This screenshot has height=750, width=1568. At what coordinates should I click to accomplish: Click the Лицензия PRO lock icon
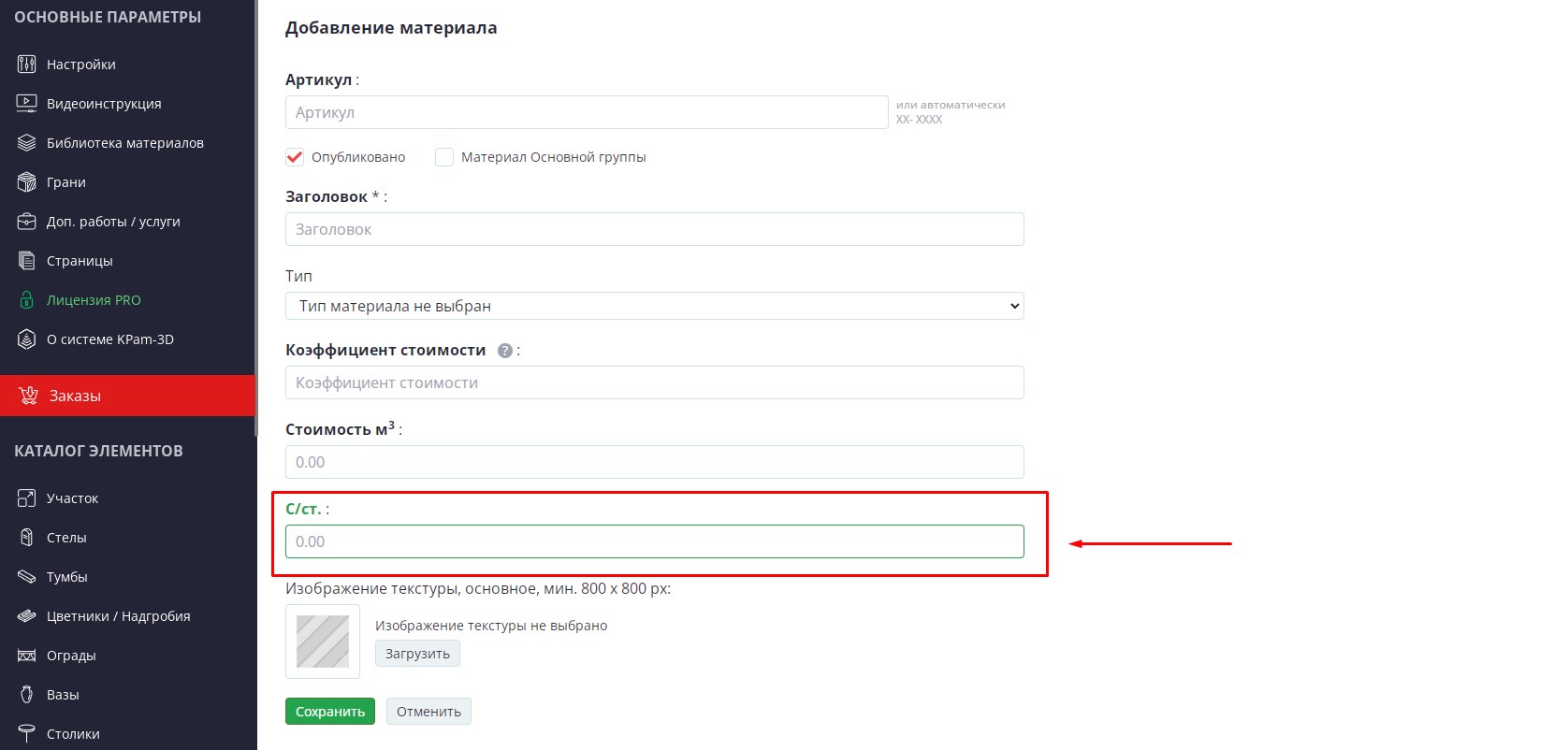(x=27, y=300)
